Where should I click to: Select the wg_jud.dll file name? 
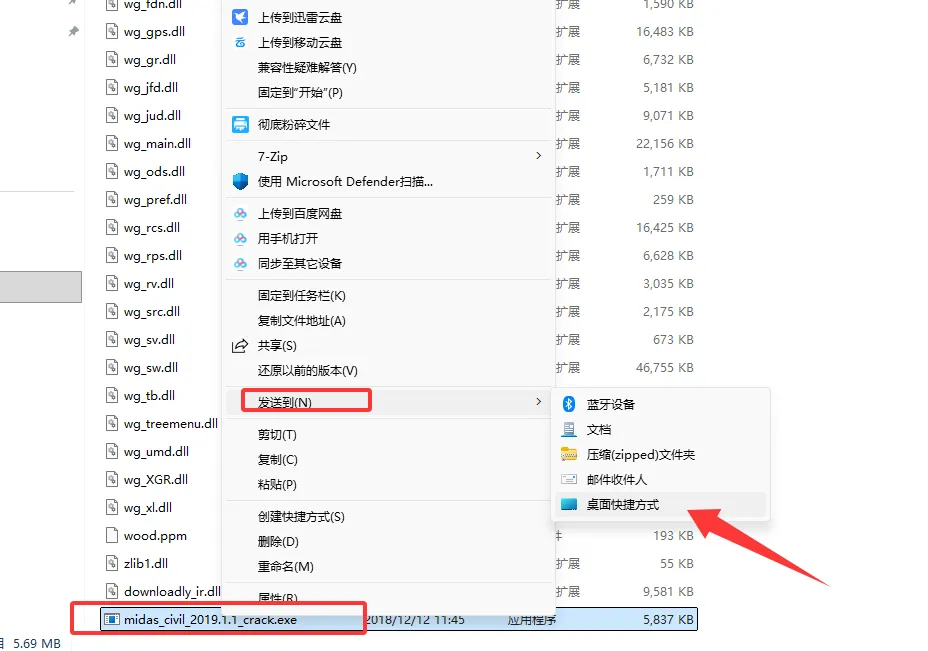[x=152, y=115]
